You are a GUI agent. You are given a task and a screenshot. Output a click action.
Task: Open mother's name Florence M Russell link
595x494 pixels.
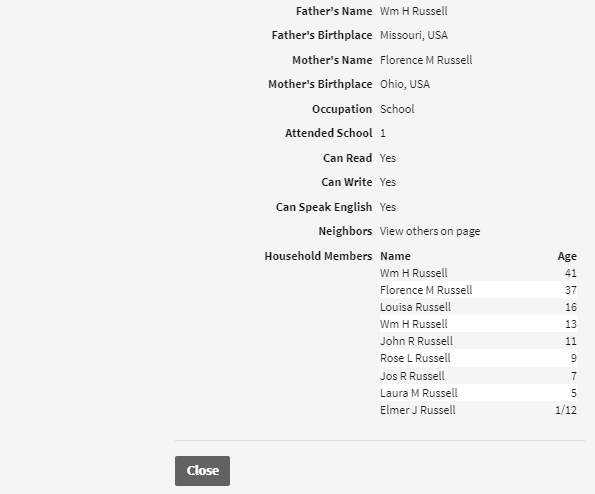[x=426, y=60]
